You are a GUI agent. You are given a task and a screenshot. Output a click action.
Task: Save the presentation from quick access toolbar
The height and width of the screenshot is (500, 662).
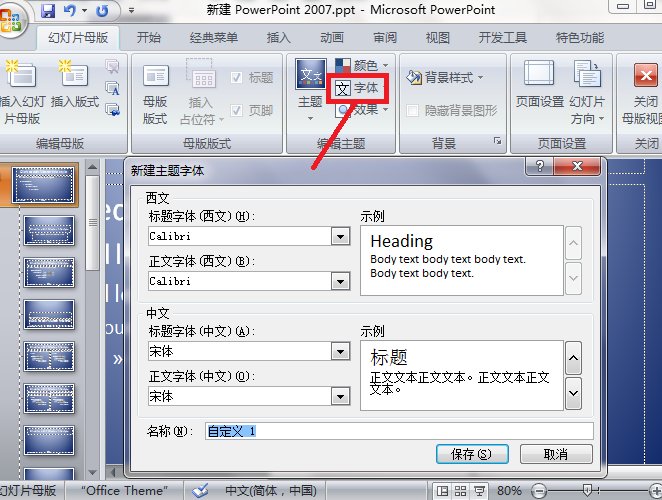(x=48, y=10)
